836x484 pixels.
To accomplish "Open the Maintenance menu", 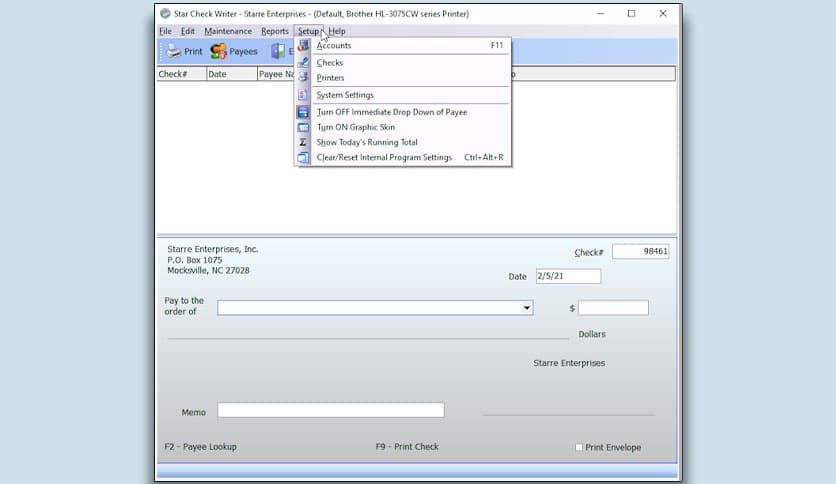I will pos(228,31).
